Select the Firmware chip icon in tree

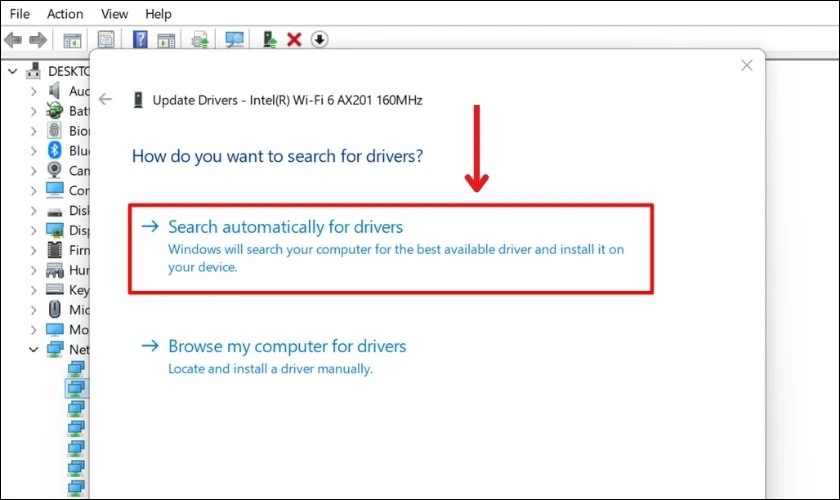click(x=55, y=250)
